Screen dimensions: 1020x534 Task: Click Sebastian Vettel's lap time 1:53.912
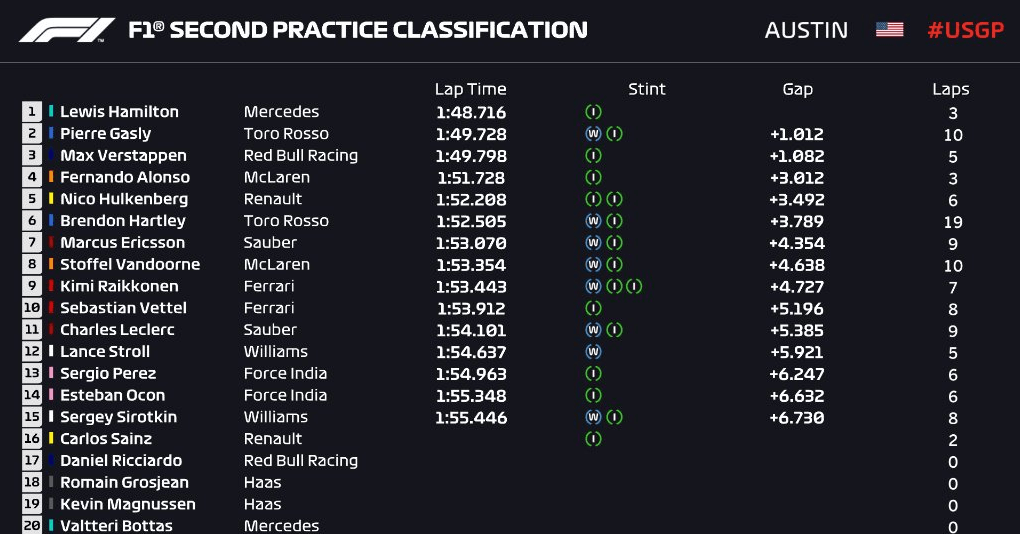pyautogui.click(x=471, y=308)
